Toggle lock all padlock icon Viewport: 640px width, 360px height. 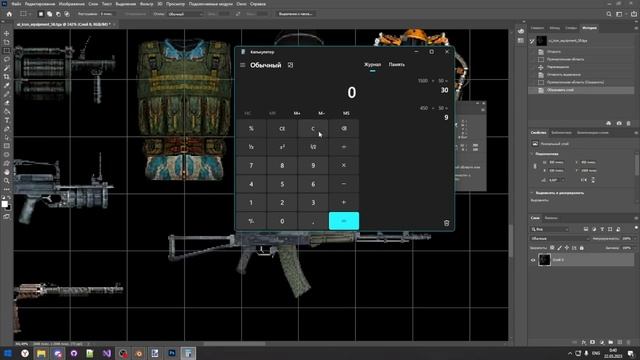pos(582,248)
